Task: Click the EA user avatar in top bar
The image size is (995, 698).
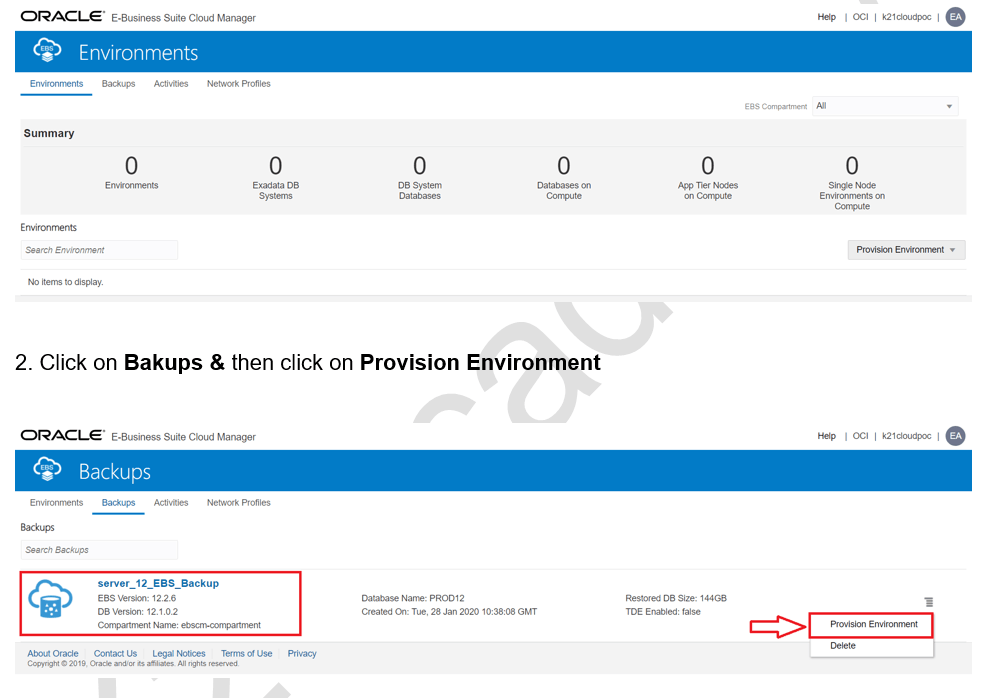Action: click(955, 16)
